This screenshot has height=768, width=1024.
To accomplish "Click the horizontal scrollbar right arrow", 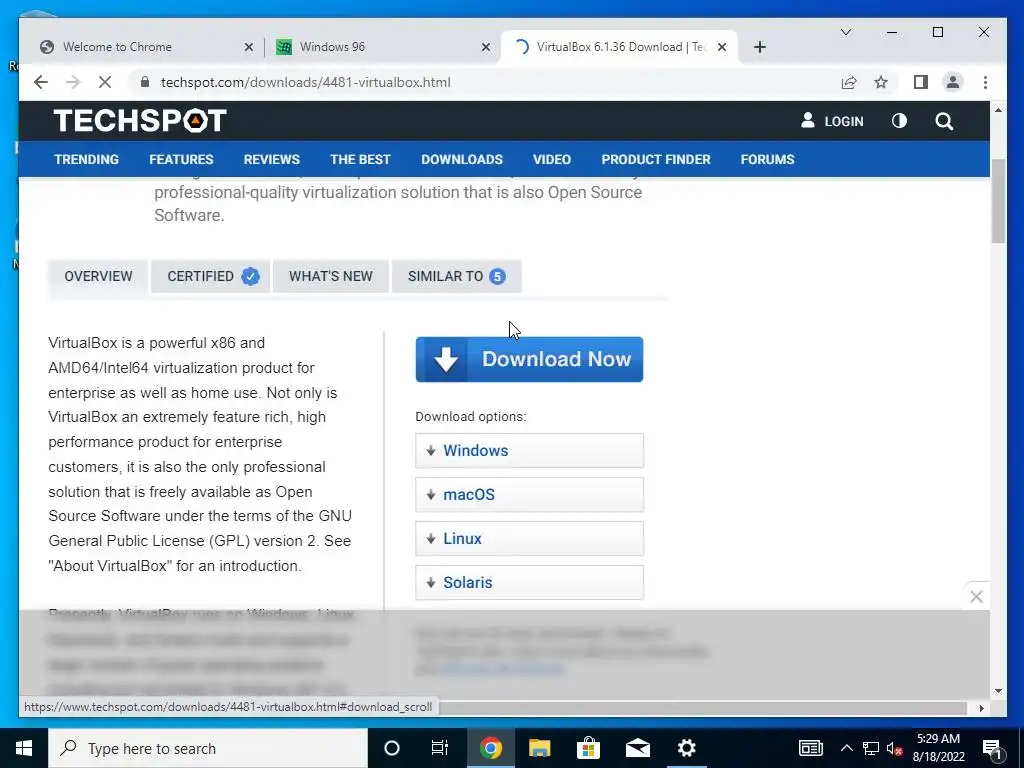I will (981, 708).
